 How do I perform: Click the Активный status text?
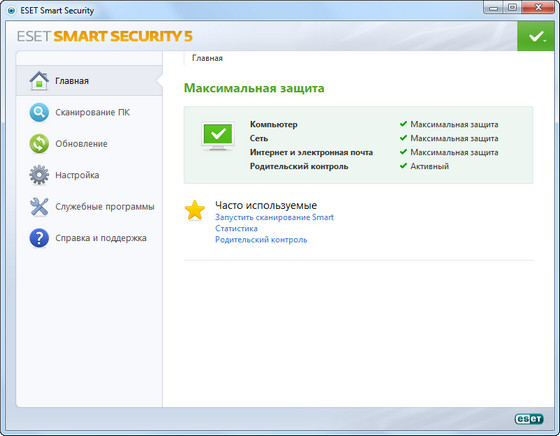(x=430, y=166)
